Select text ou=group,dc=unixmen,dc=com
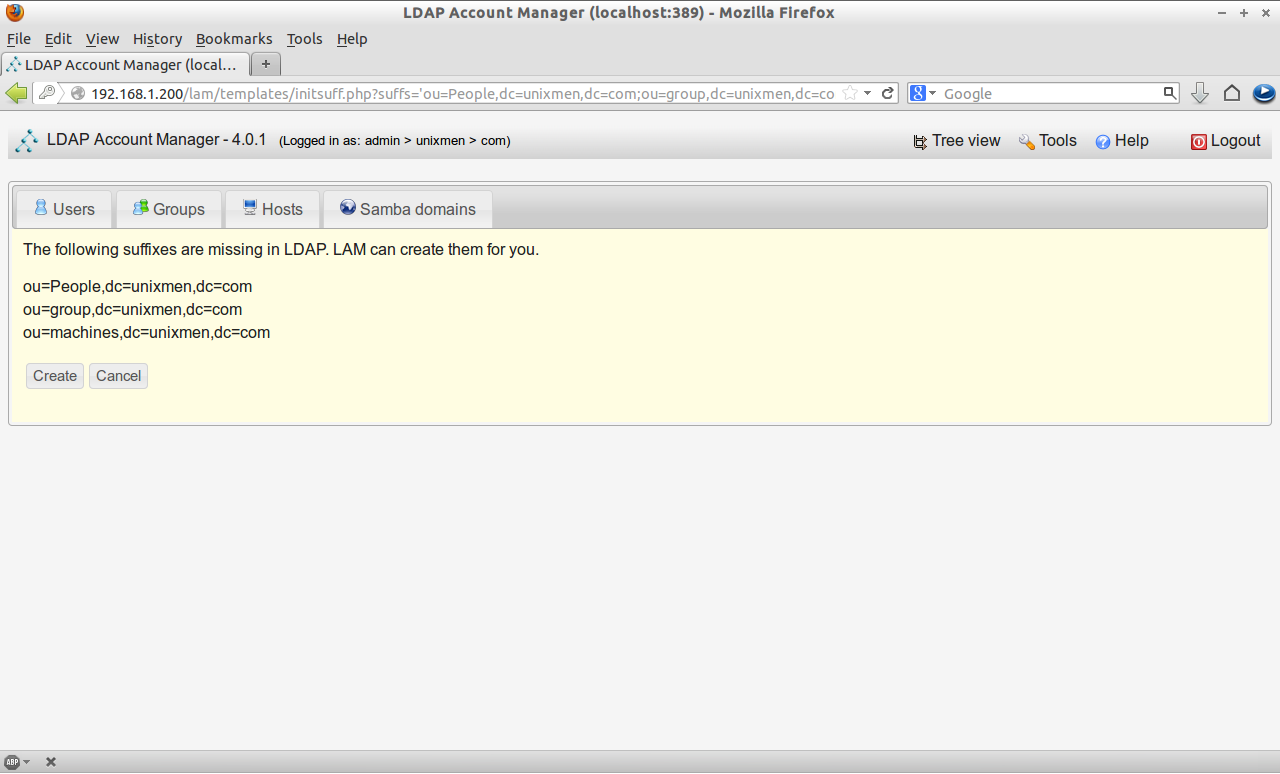 (x=132, y=309)
